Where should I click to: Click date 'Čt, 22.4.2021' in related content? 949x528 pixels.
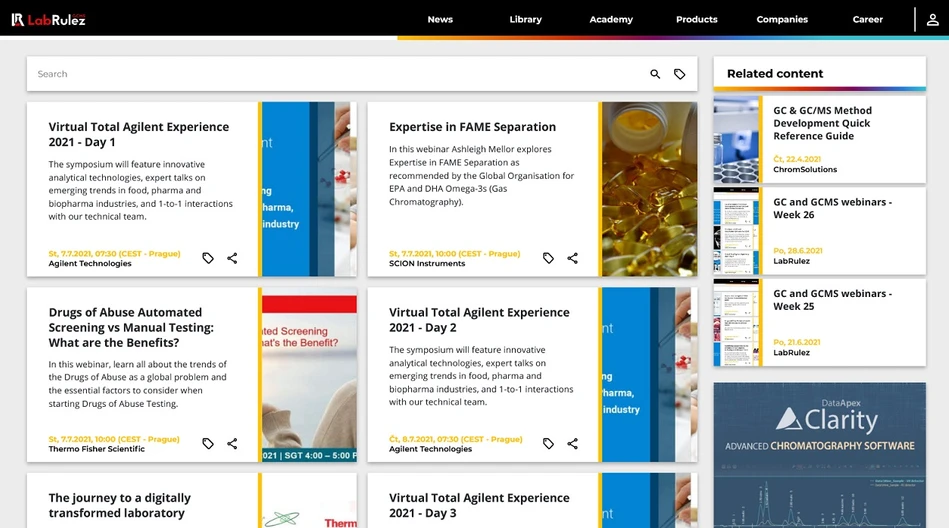[796, 159]
